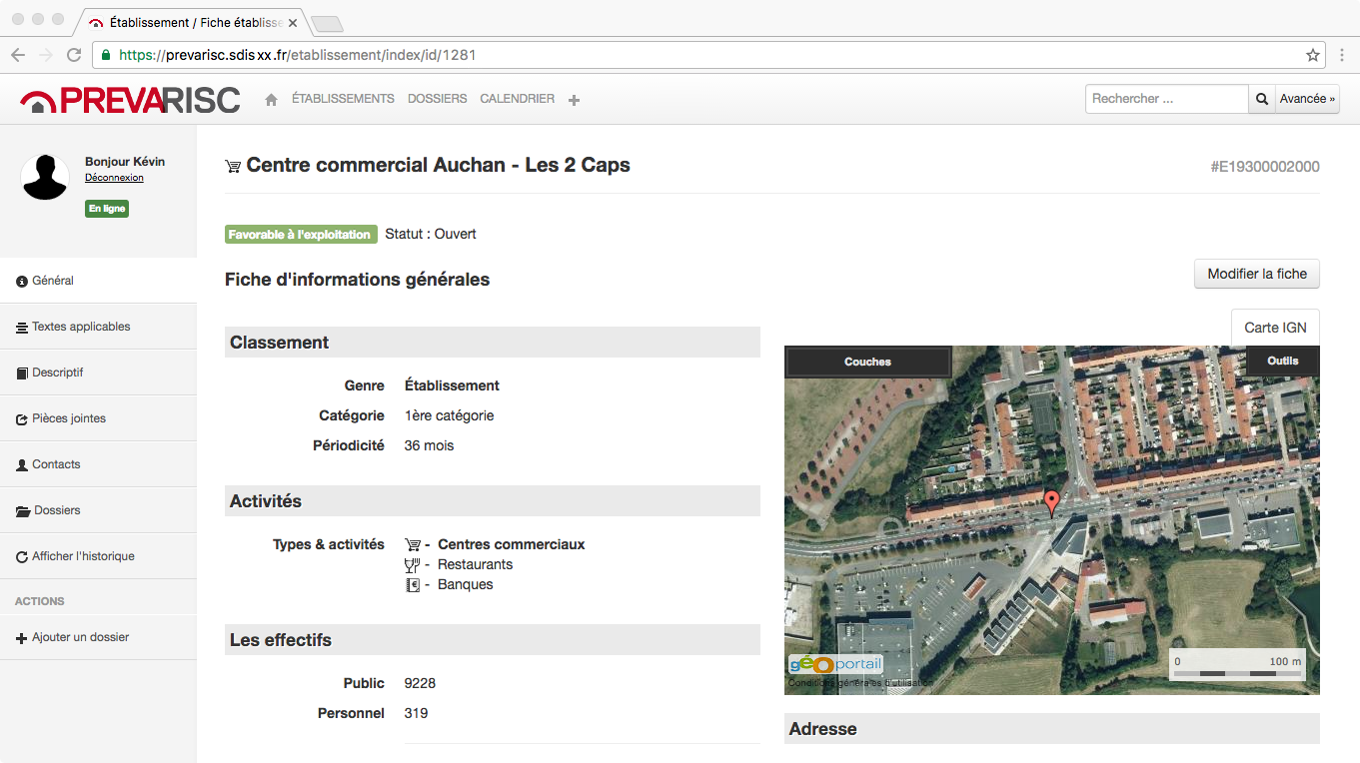Open the CALENDRIER menu
1360x763 pixels.
(x=517, y=99)
